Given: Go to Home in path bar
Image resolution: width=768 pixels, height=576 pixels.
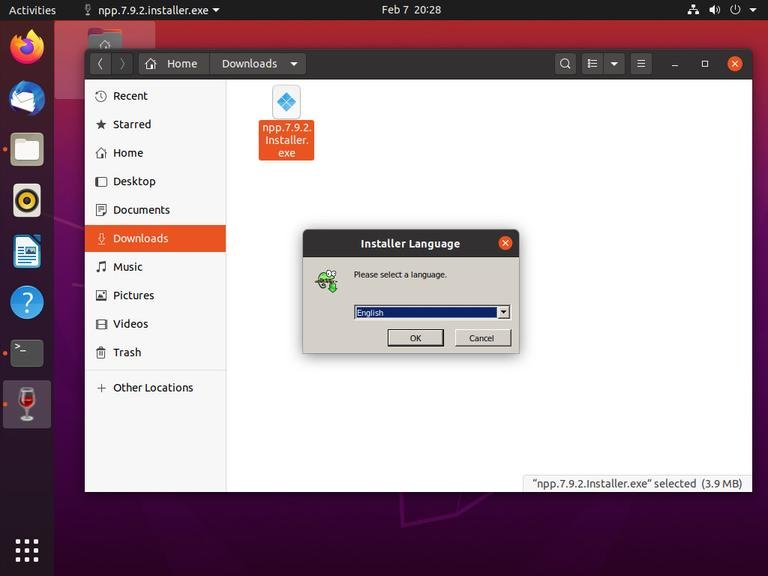Looking at the screenshot, I should coord(171,63).
